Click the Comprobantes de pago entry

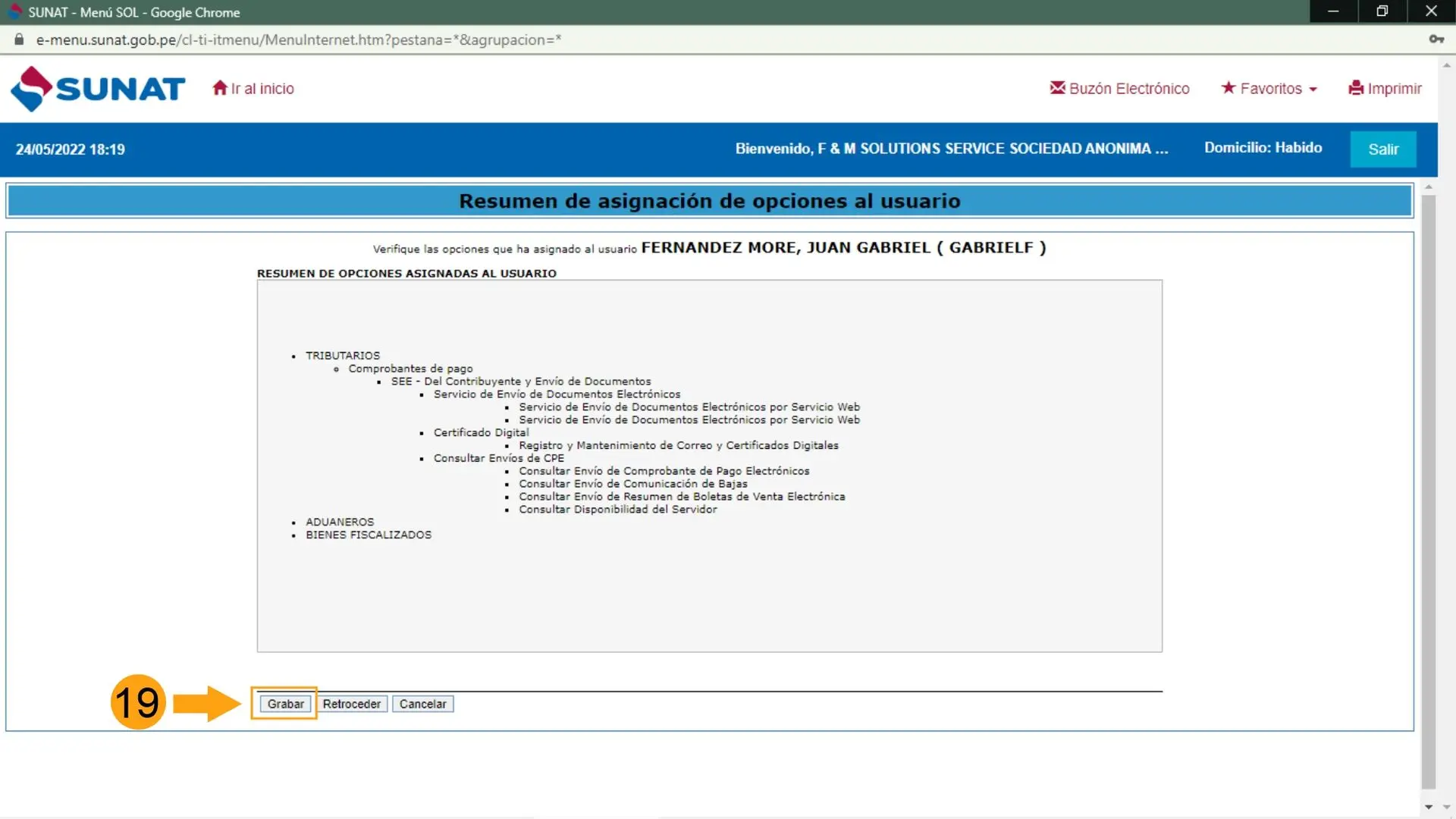(410, 369)
